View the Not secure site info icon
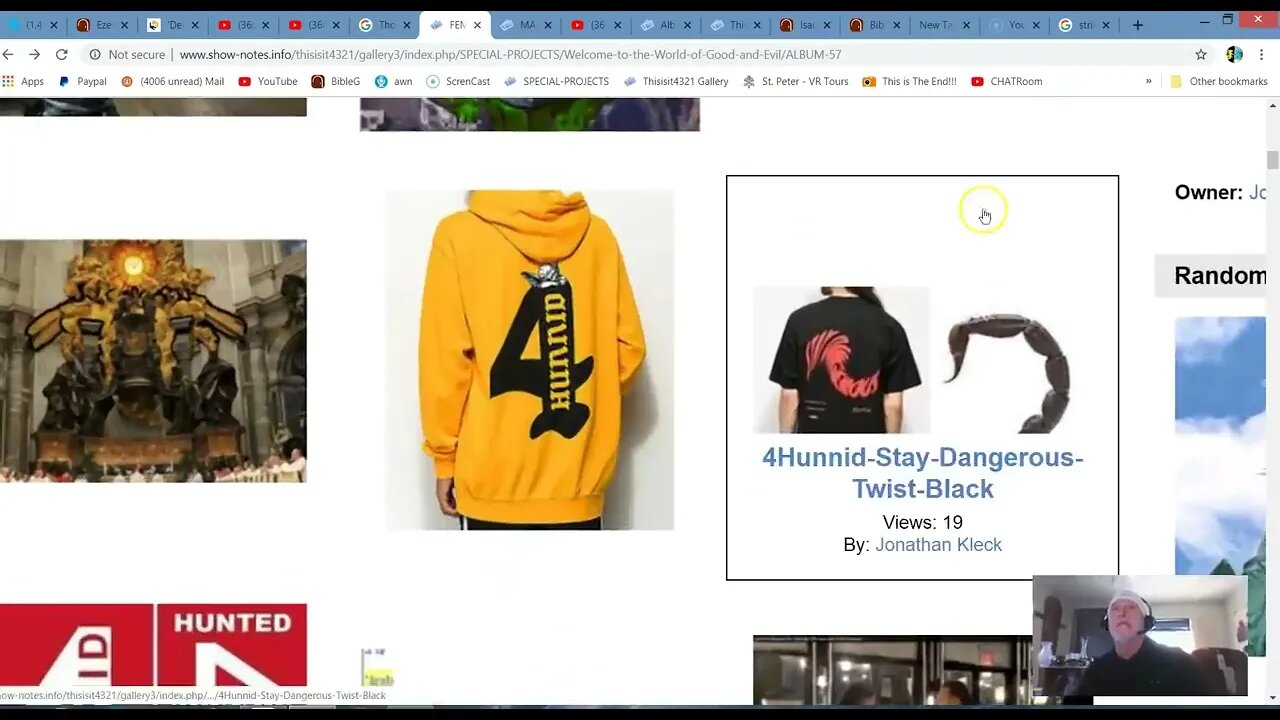The width and height of the screenshot is (1280, 720). click(x=95, y=55)
